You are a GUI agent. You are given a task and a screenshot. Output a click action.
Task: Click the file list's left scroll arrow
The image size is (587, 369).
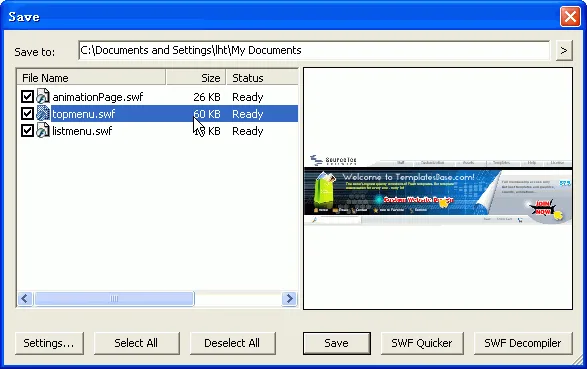point(25,299)
